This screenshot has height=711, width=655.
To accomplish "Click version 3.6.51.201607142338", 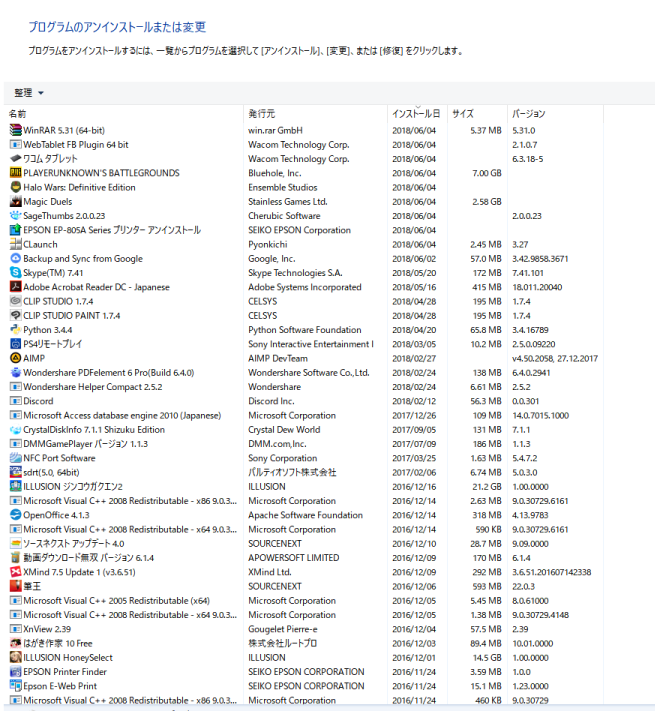I will click(x=552, y=572).
